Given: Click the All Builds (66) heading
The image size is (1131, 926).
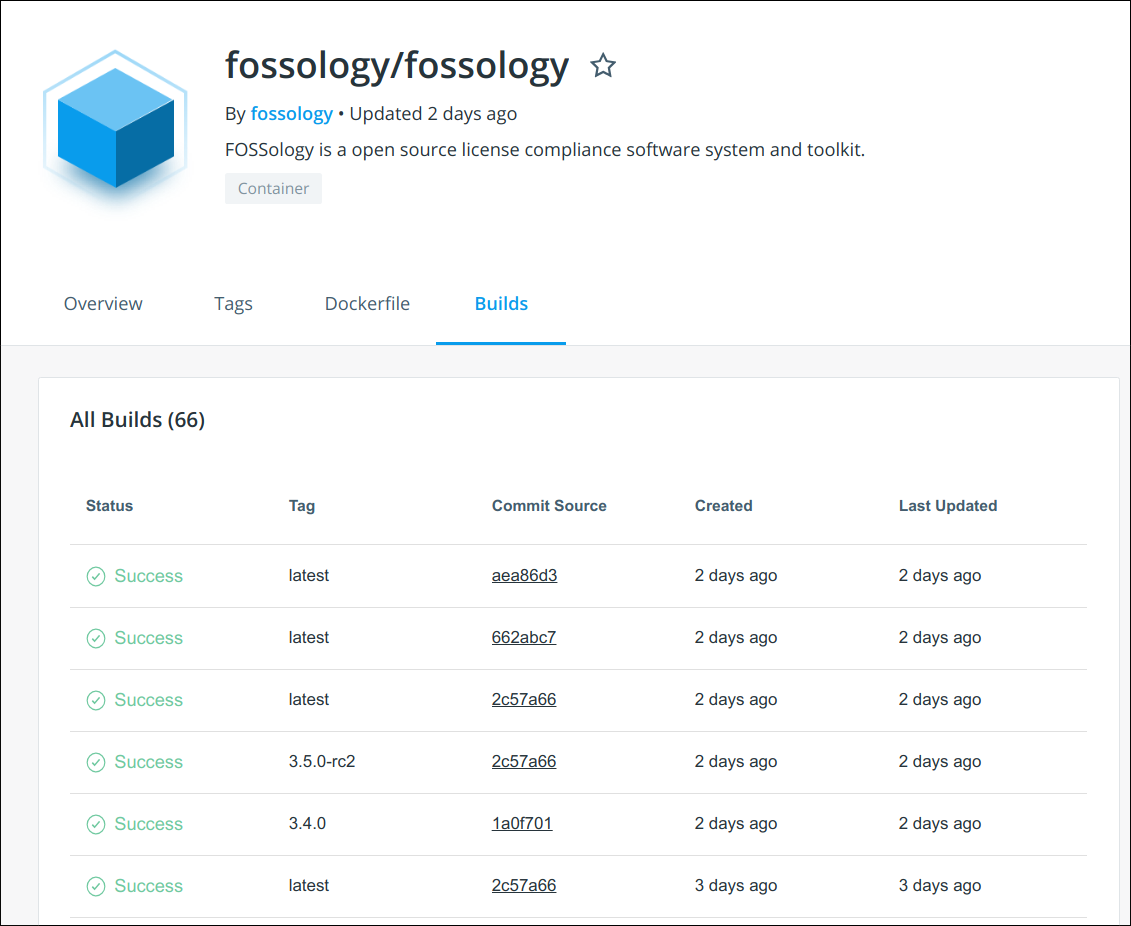Looking at the screenshot, I should coord(137,419).
